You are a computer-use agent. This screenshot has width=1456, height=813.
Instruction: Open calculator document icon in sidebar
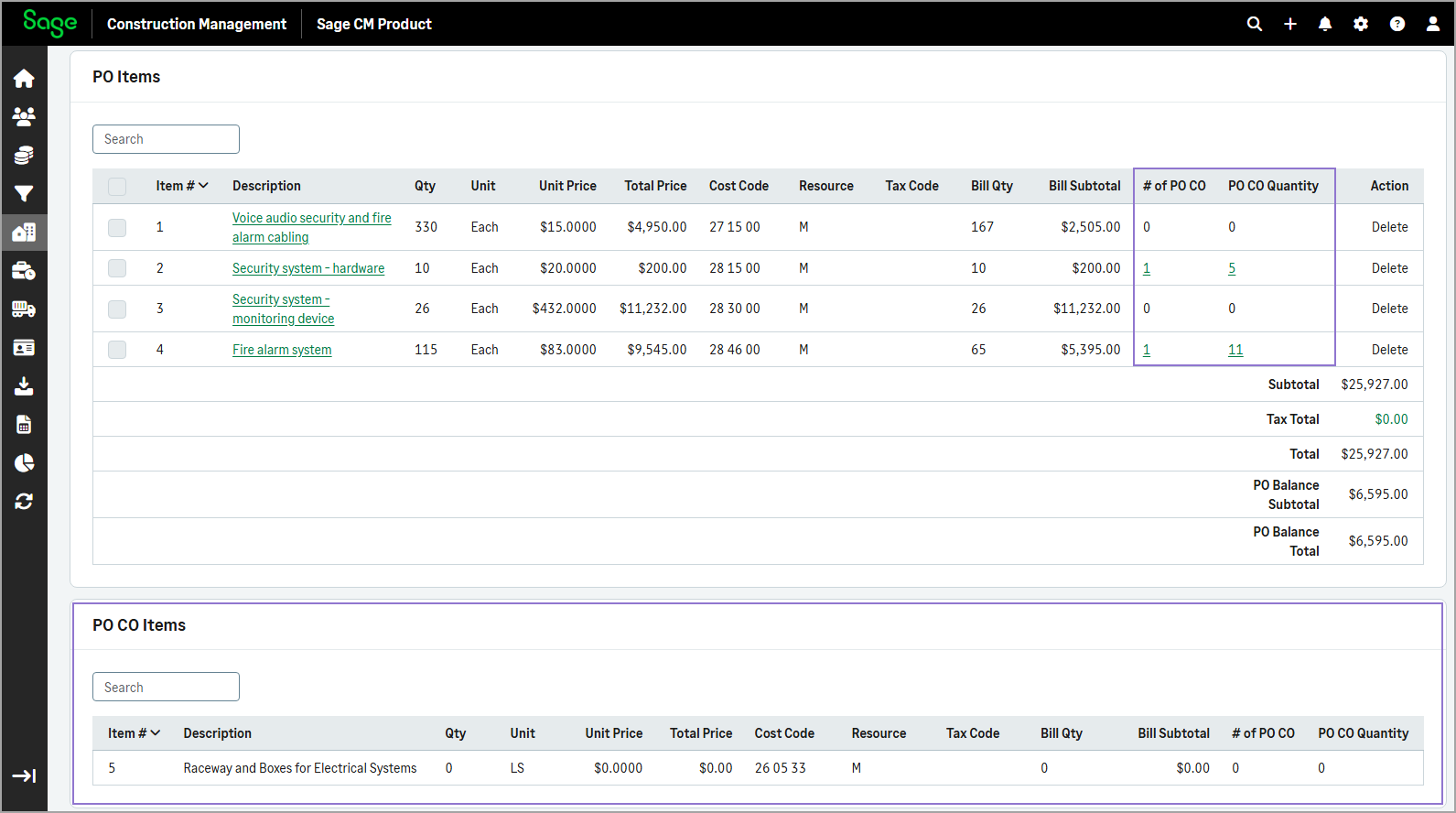coord(24,425)
